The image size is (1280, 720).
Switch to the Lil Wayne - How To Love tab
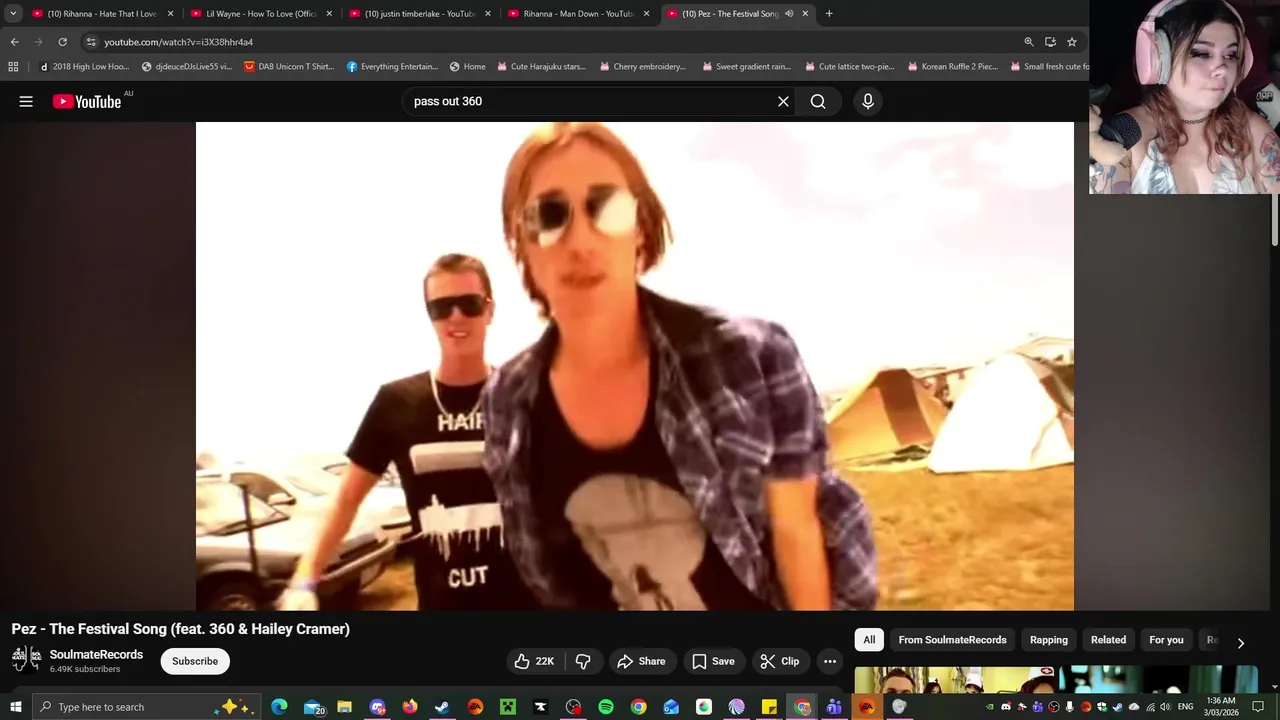tap(261, 14)
